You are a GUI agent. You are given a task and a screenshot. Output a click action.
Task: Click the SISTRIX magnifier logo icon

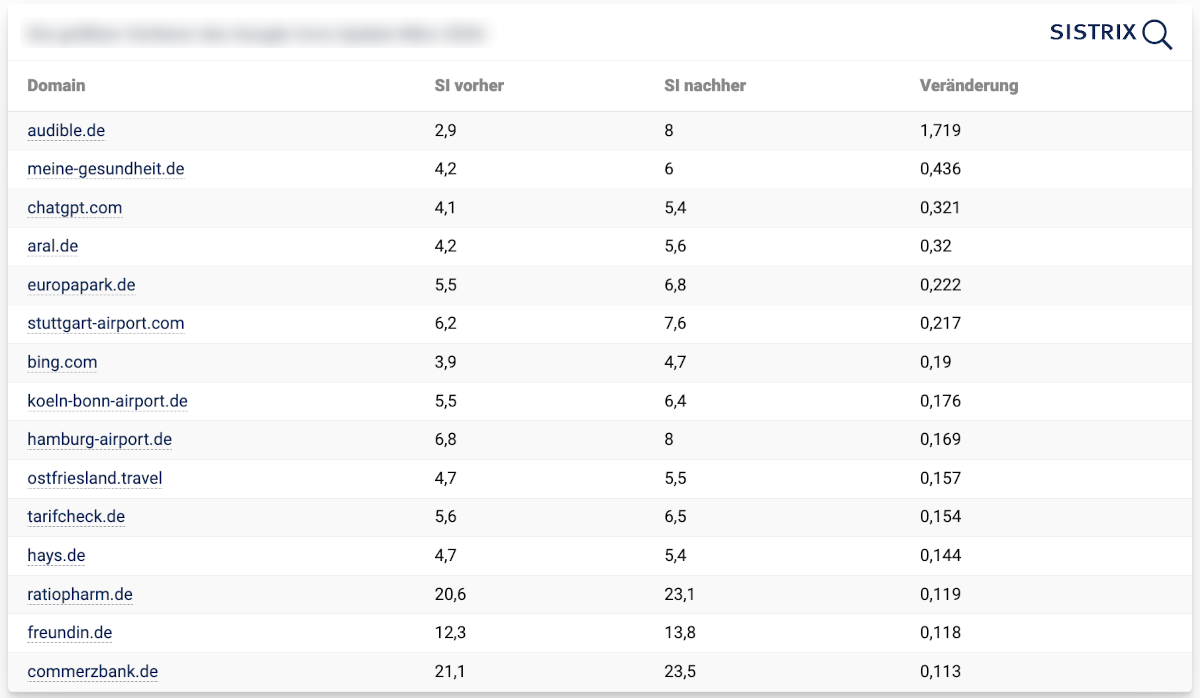pyautogui.click(x=1156, y=34)
